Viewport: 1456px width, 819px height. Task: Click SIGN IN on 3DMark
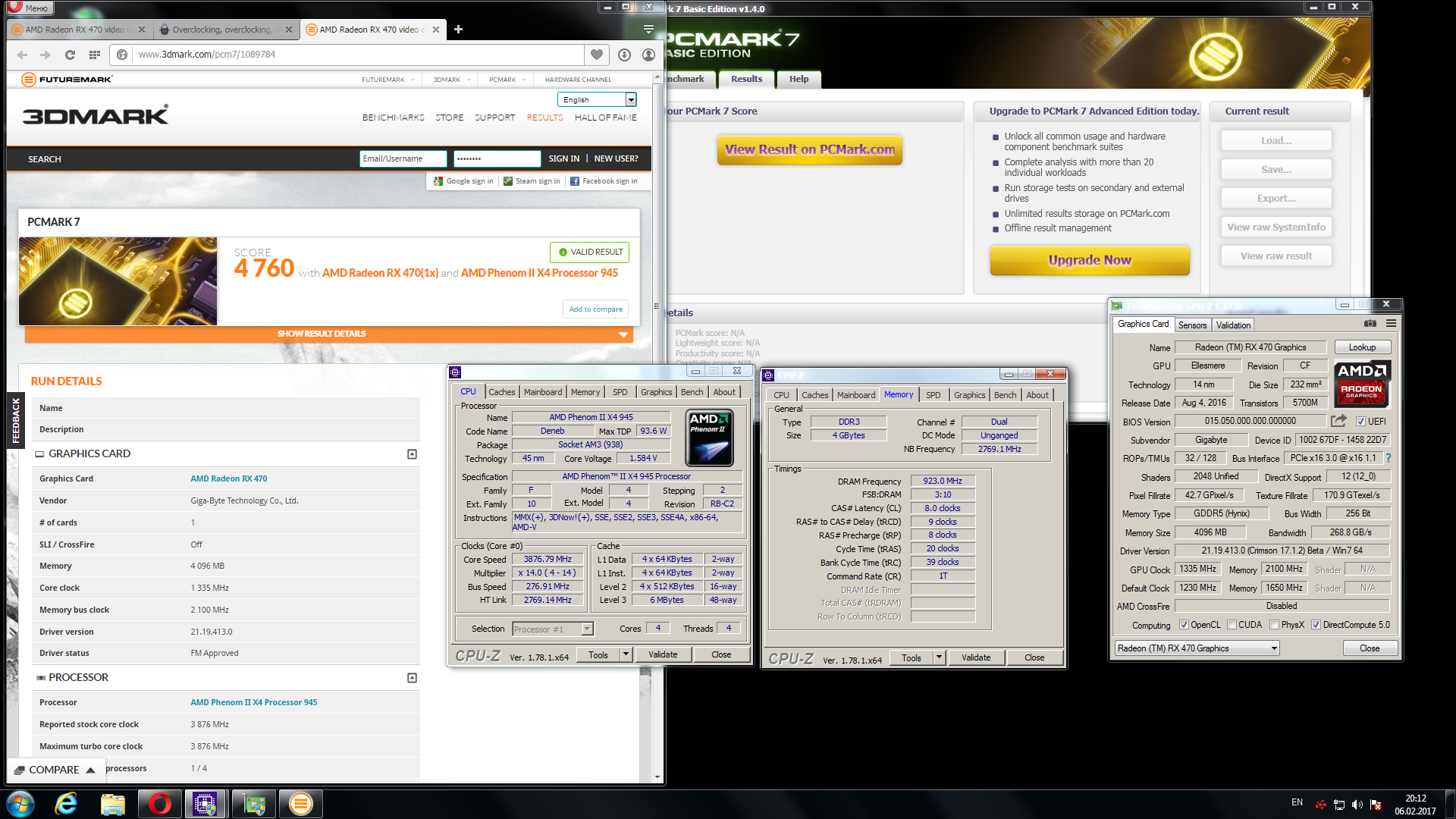(563, 158)
